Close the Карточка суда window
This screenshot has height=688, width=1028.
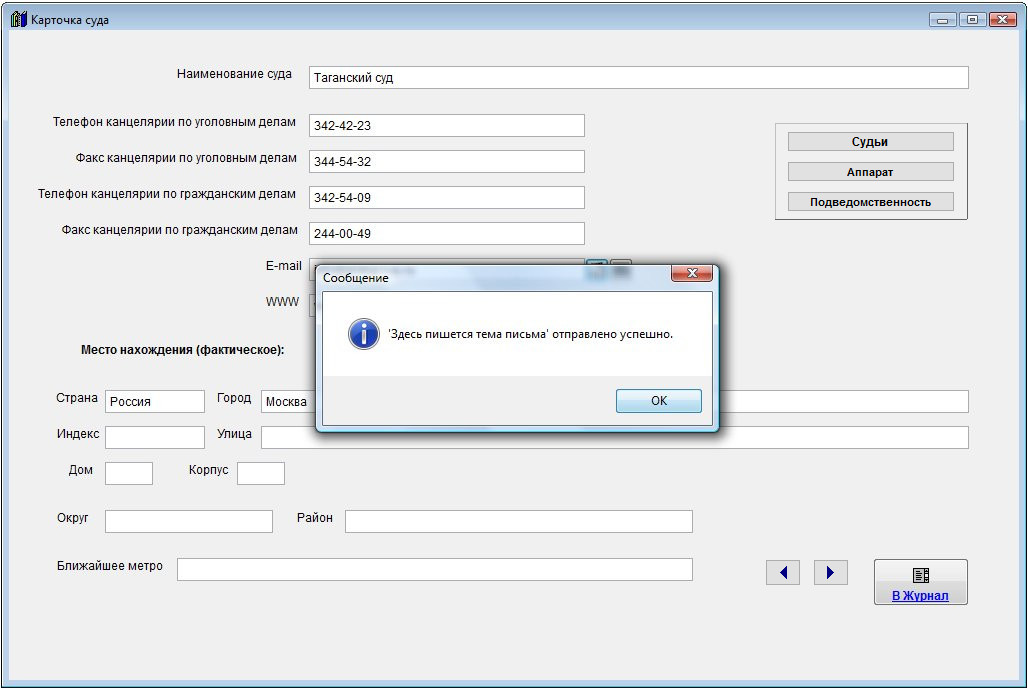coord(1002,20)
